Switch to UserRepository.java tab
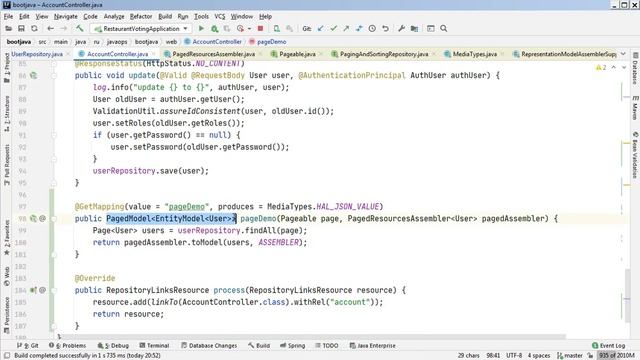Viewport: 640px width, 360px height. tap(37, 54)
